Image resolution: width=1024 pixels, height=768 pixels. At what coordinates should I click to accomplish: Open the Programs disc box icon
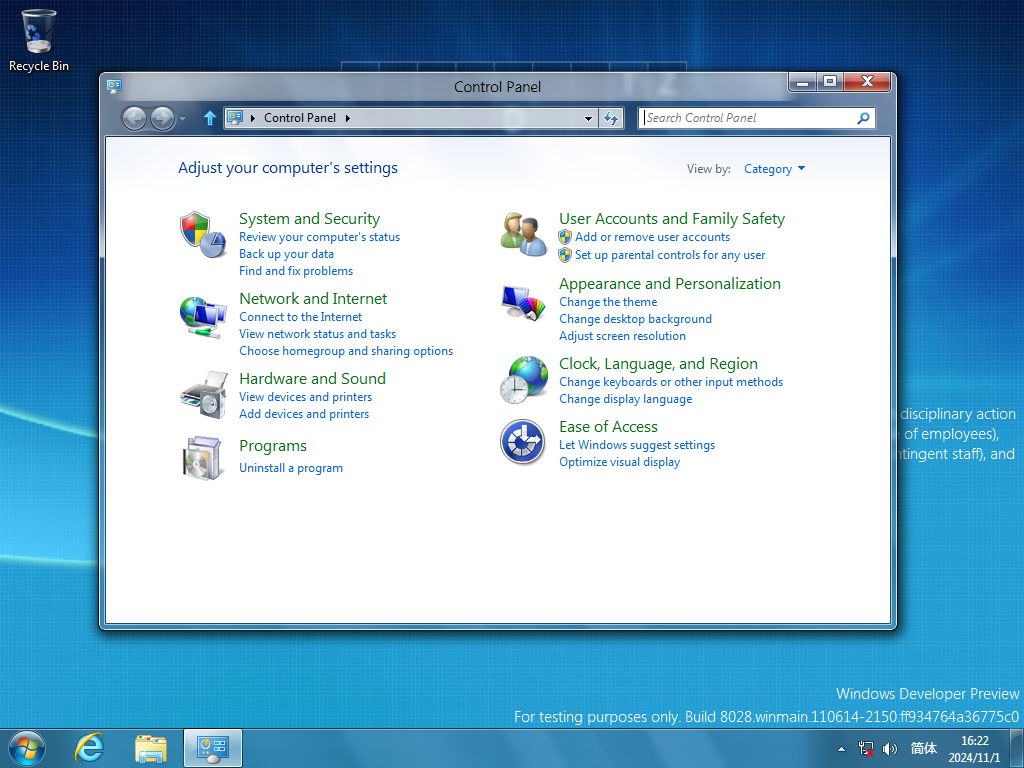(x=202, y=458)
